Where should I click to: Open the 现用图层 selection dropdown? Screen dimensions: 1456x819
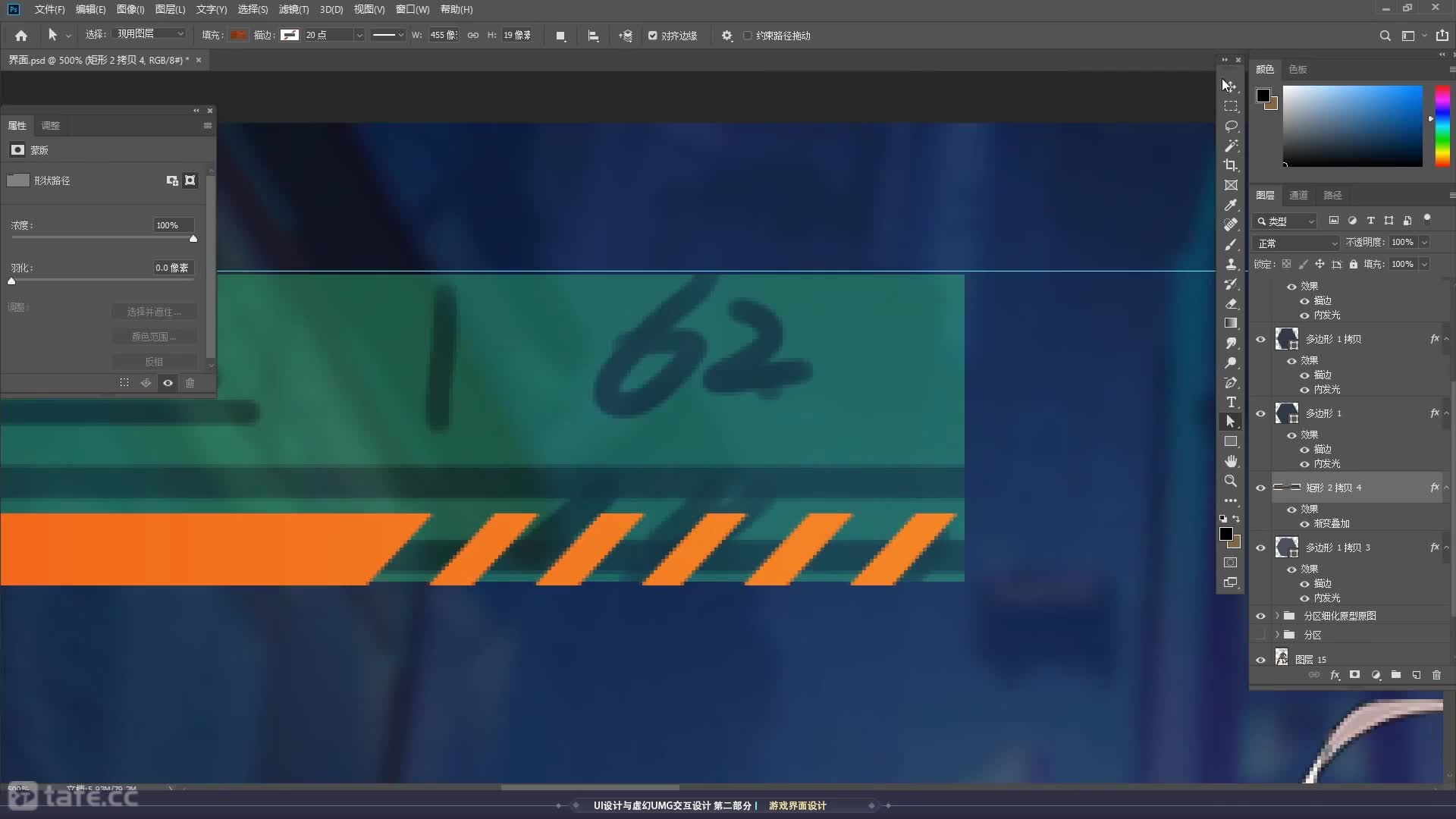tap(149, 34)
